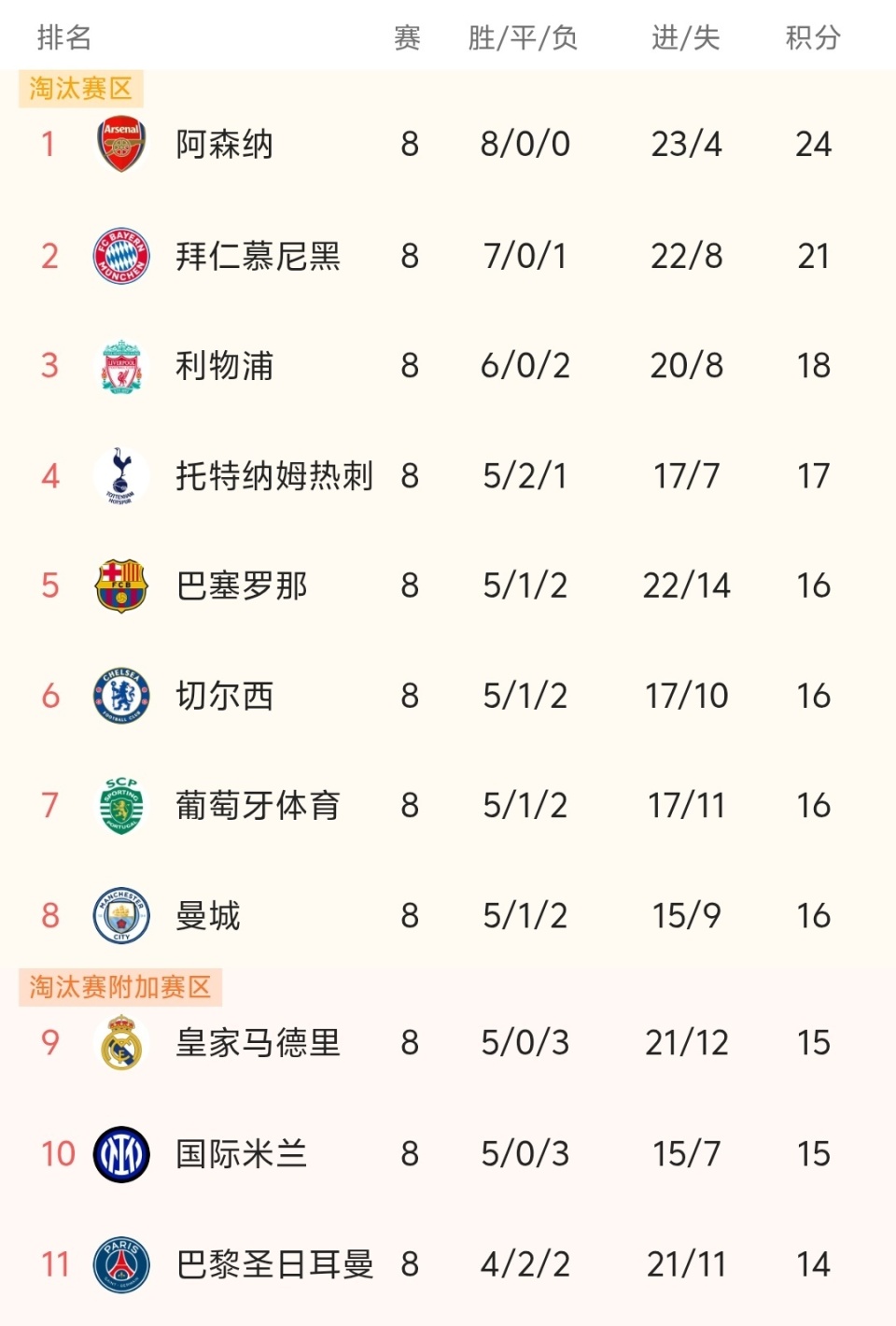This screenshot has width=896, height=1326.
Task: Click the 排名 column header
Action: pos(64,37)
